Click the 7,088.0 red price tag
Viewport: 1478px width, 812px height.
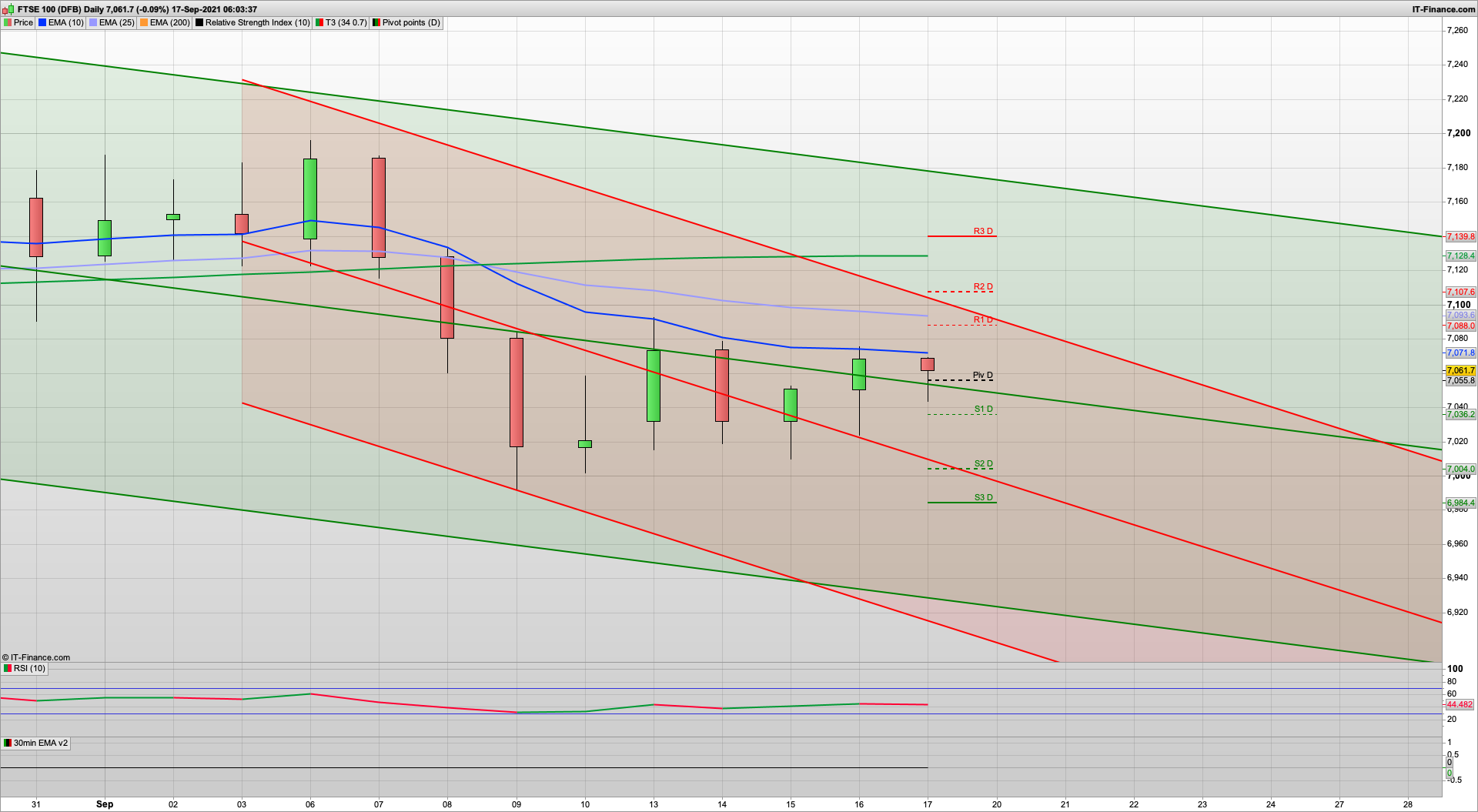[x=1460, y=326]
